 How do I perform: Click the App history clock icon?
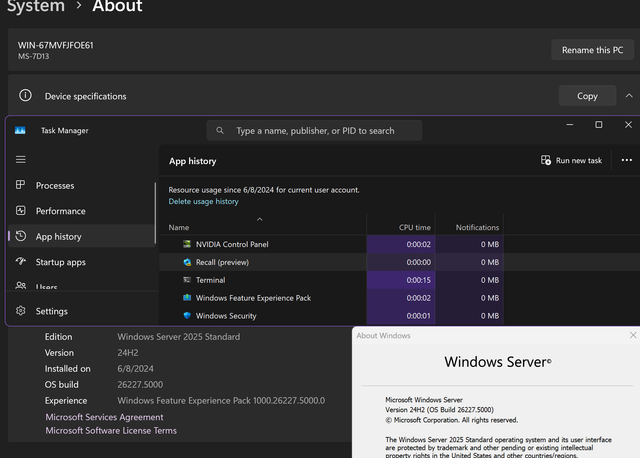pos(21,236)
